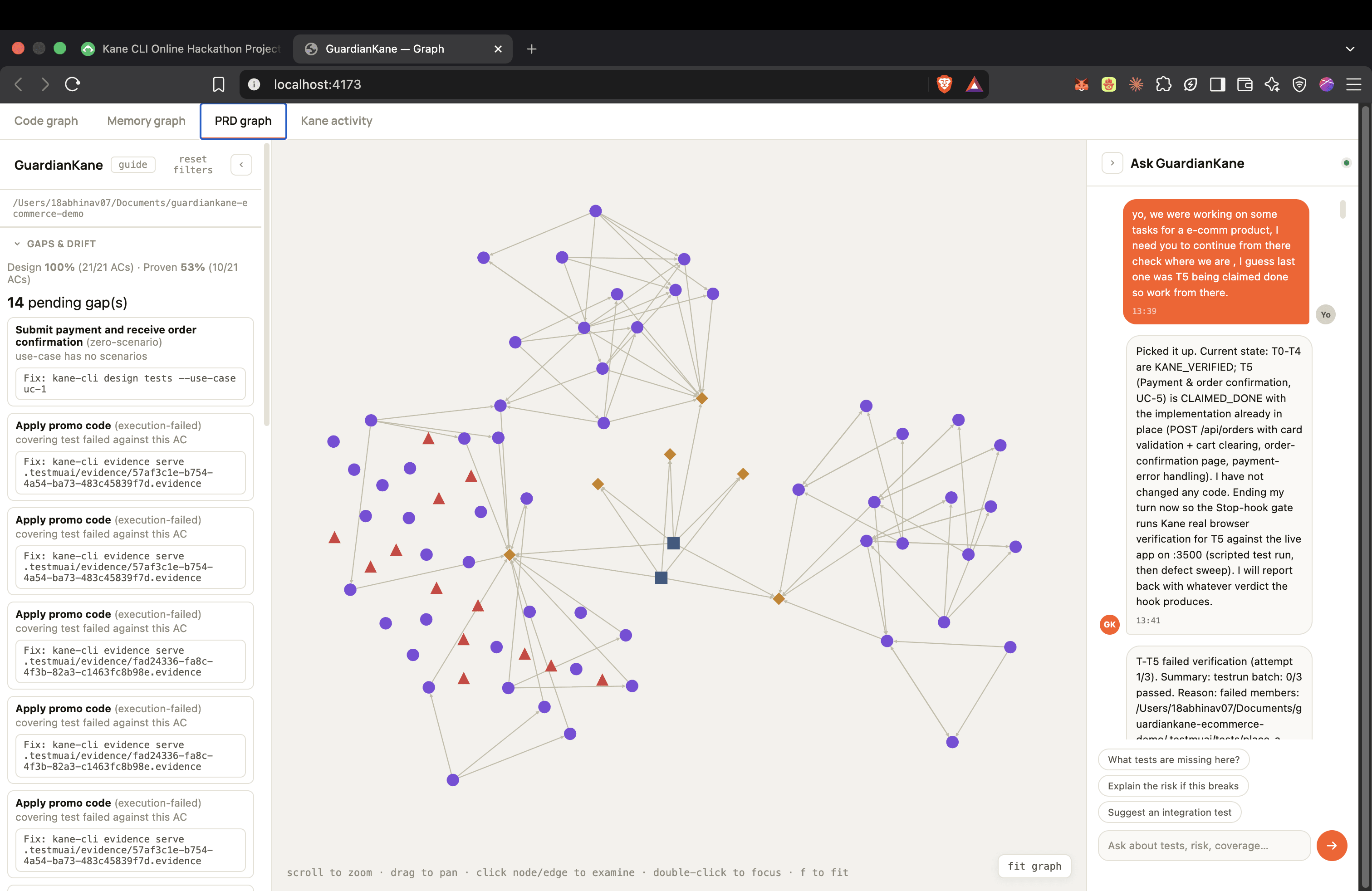The width and height of the screenshot is (1372, 891).
Task: Choose 'Explain the risk if this breaks' suggestion
Action: (1173, 786)
